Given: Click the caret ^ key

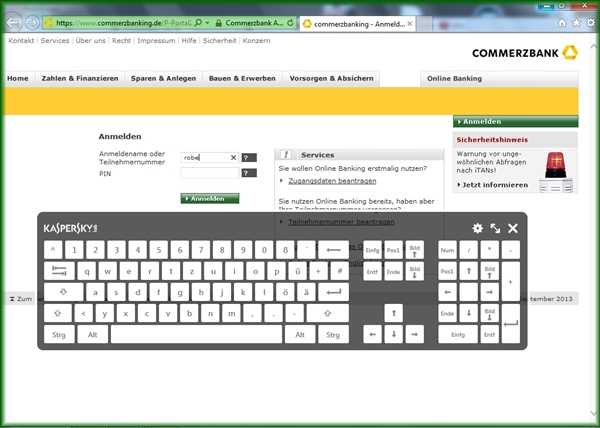Looking at the screenshot, I should [x=53, y=250].
